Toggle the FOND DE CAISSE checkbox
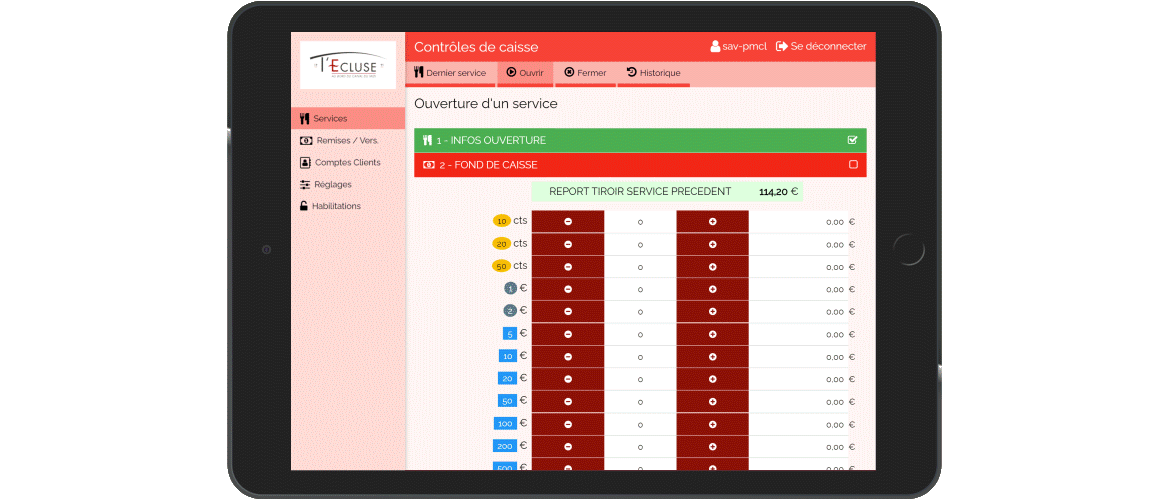 tap(854, 165)
